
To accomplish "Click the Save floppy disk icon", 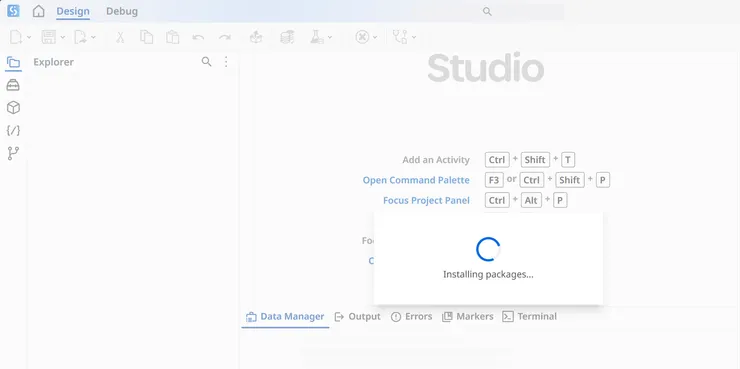I will click(49, 37).
